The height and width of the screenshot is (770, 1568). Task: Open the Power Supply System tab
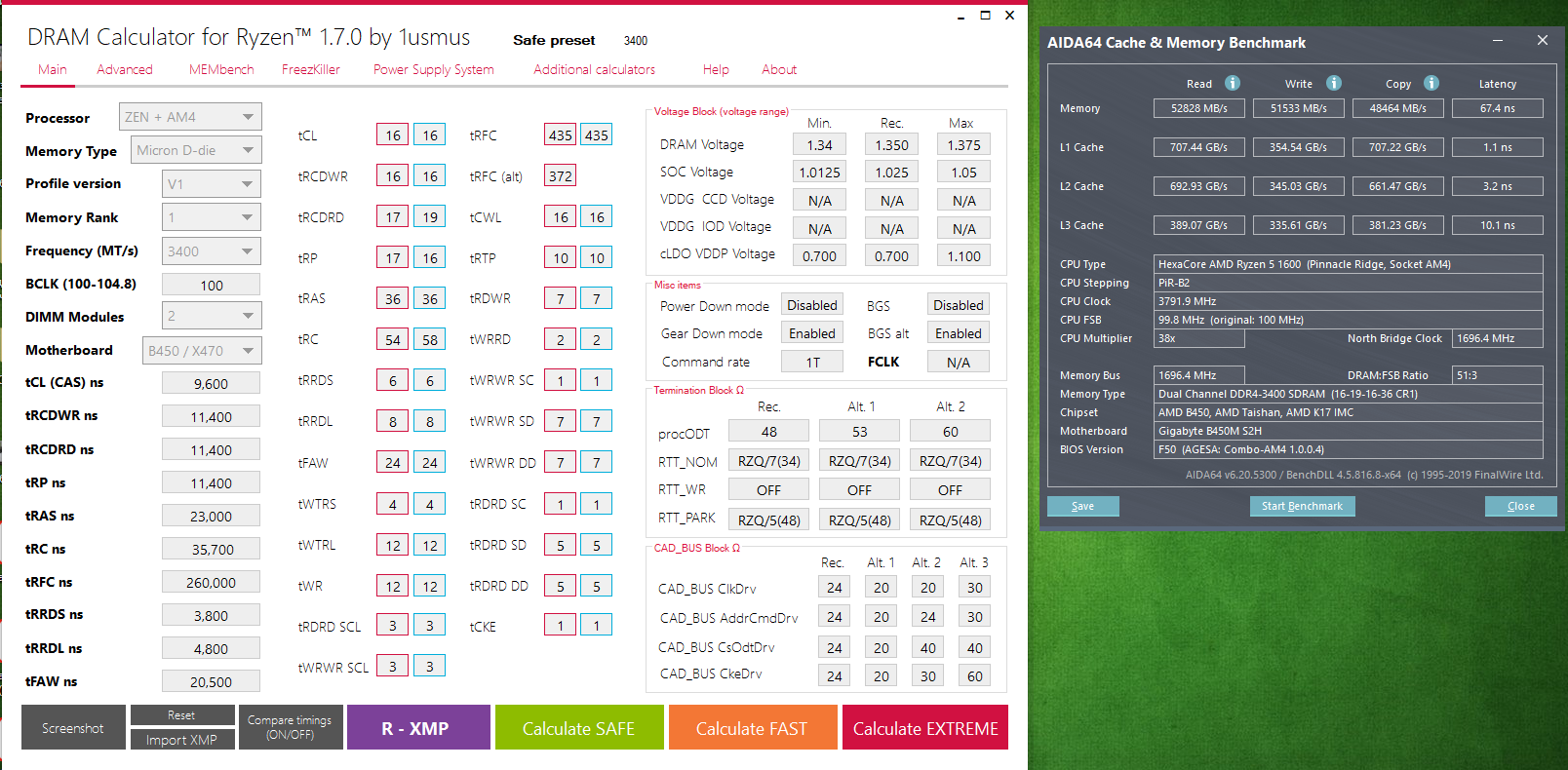click(434, 70)
